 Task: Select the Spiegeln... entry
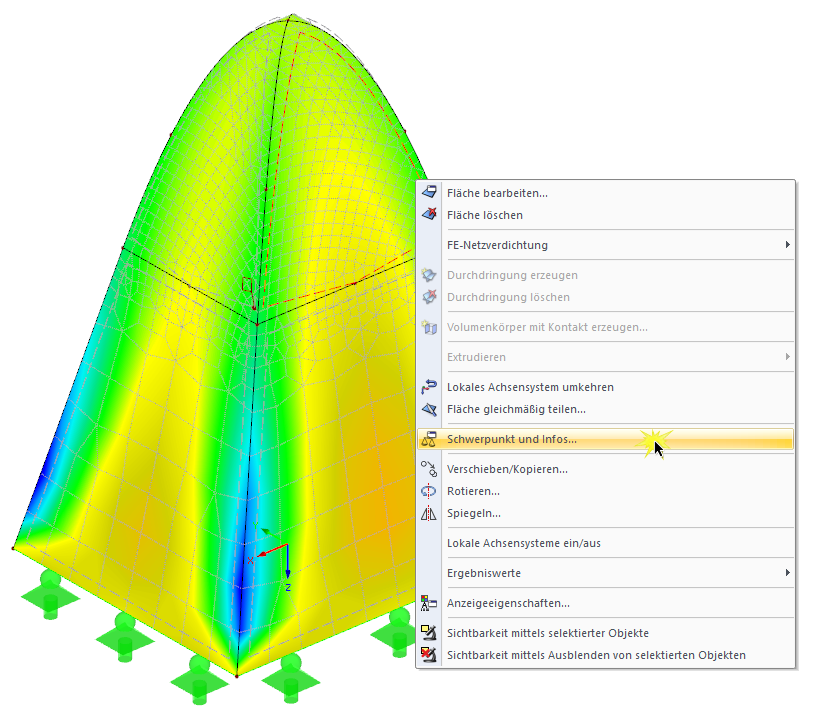point(605,513)
